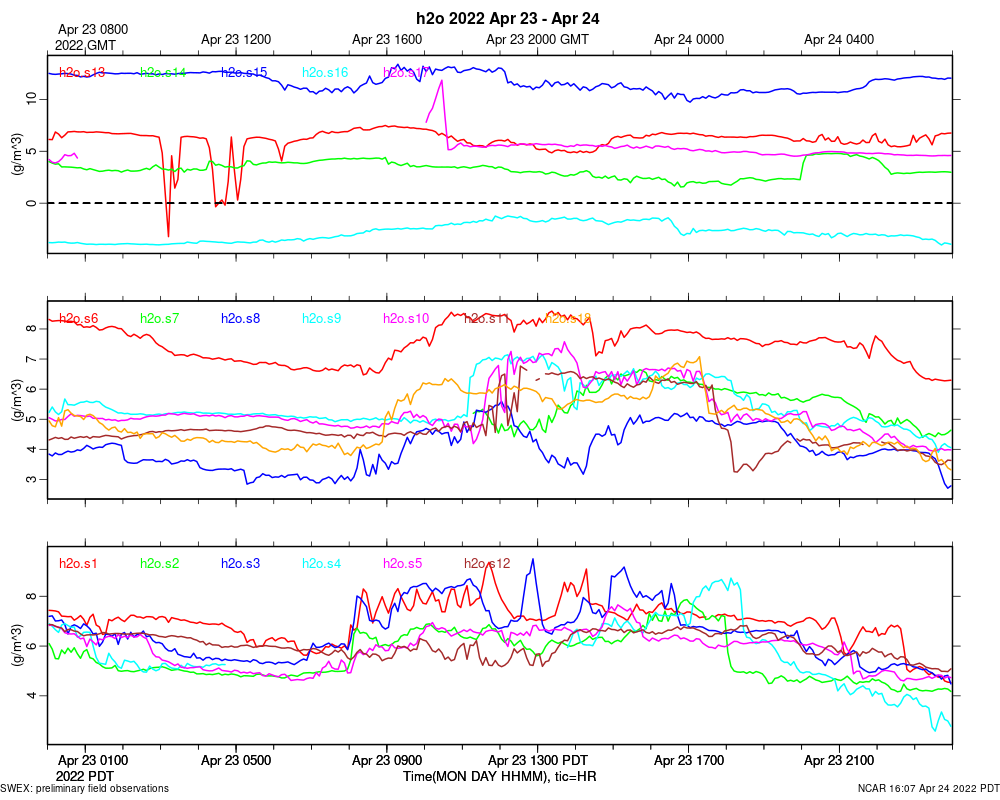Select the h2o.s2 legend label
The image size is (1000, 800).
(x=159, y=564)
